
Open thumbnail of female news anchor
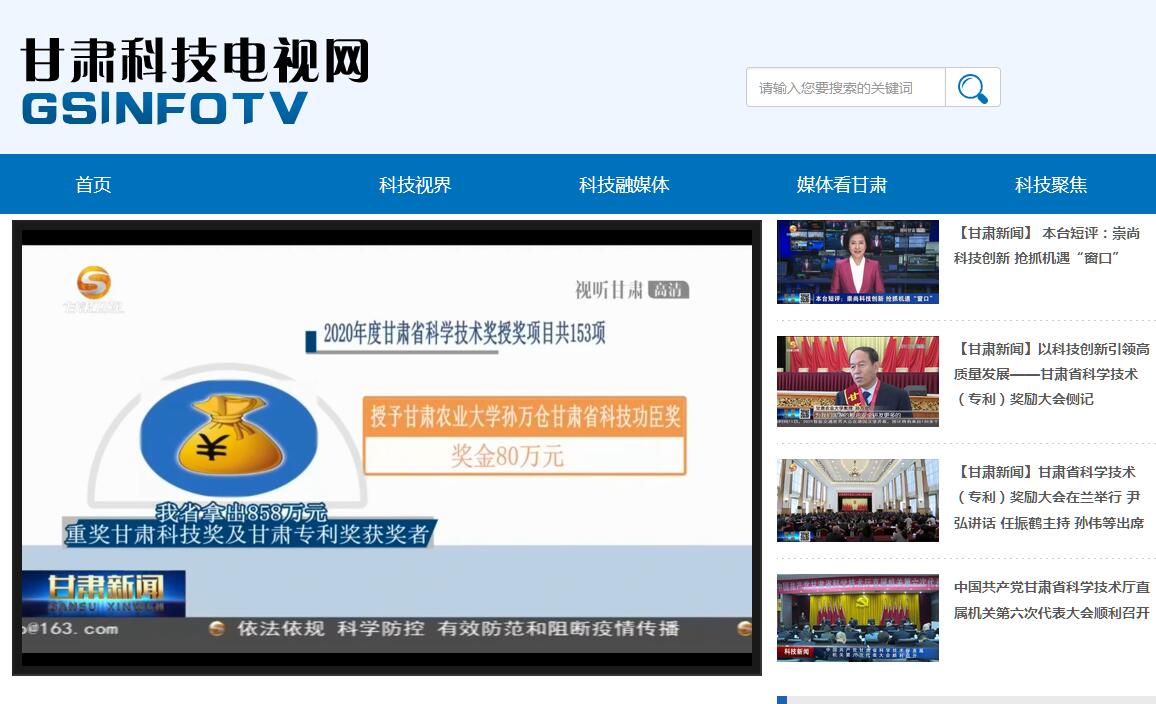point(858,262)
